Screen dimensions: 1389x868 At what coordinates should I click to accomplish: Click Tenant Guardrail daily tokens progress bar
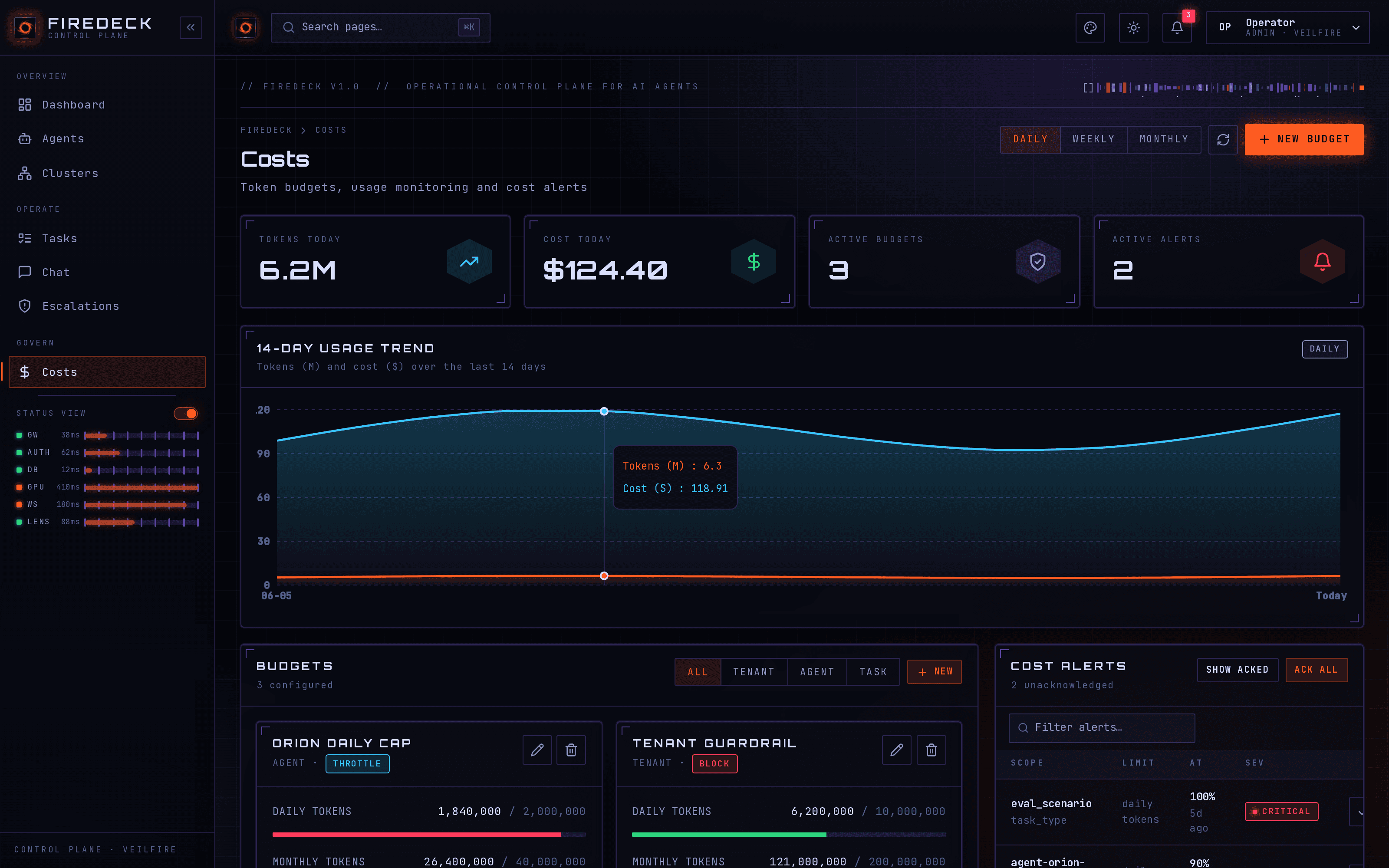[789, 835]
